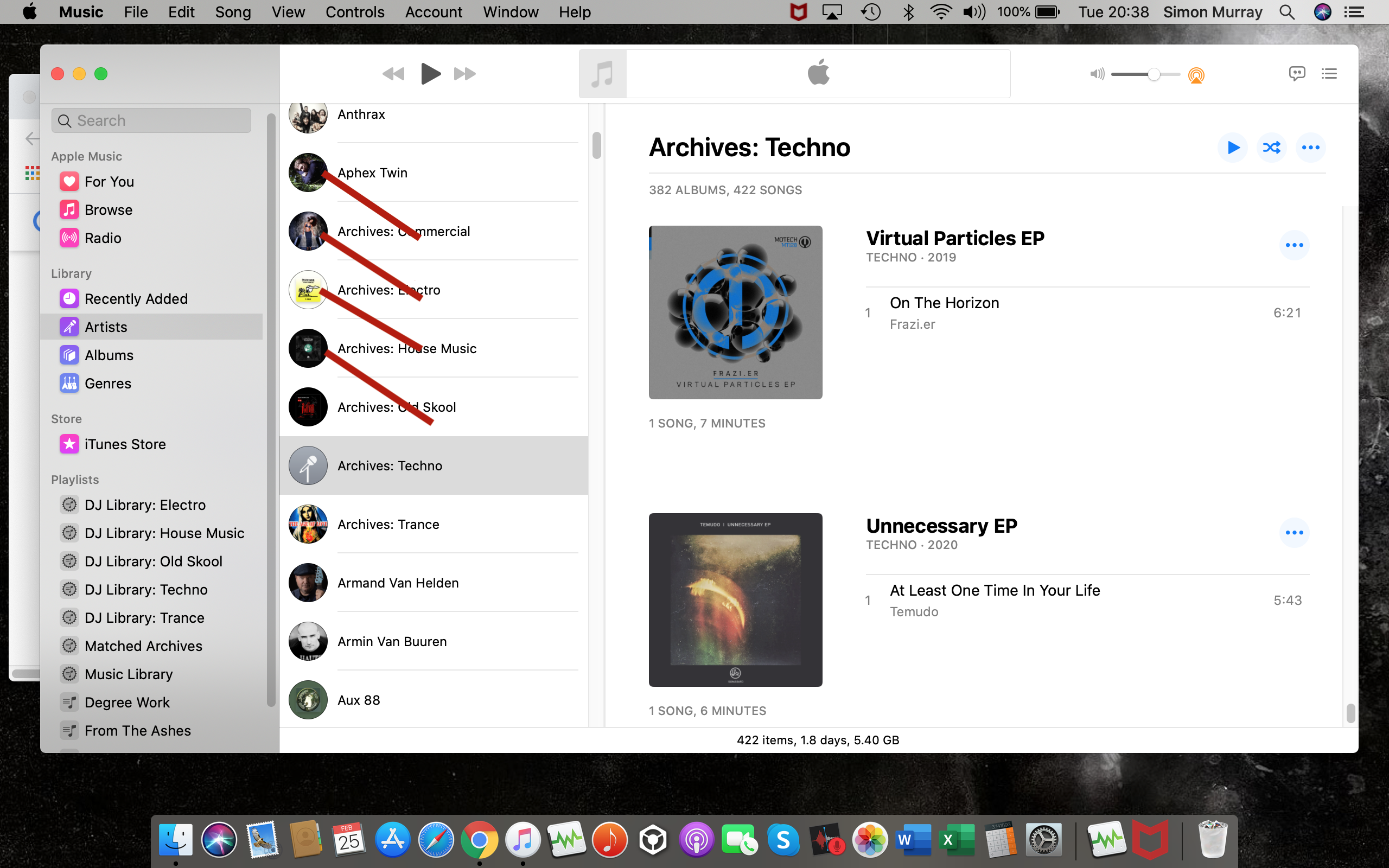Click the Search field in sidebar
The height and width of the screenshot is (868, 1389).
(151, 120)
